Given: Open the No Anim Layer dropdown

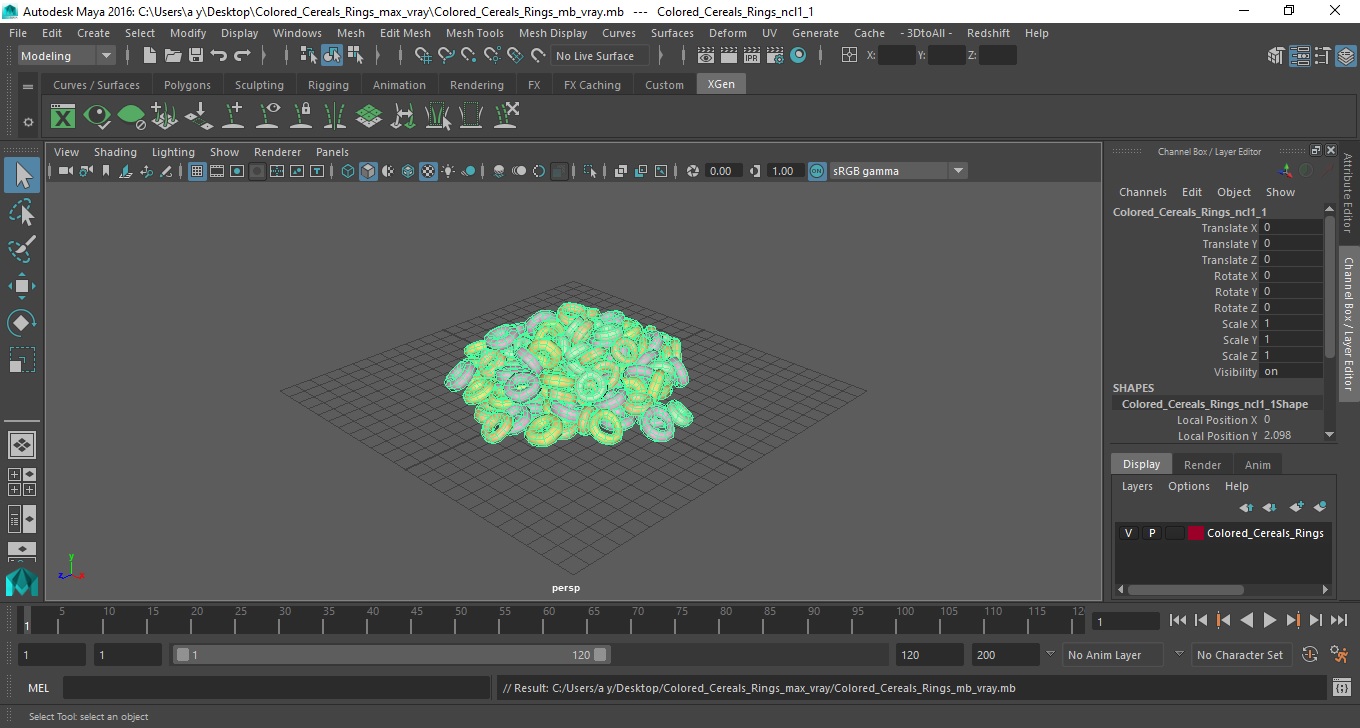Looking at the screenshot, I should click(1113, 655).
